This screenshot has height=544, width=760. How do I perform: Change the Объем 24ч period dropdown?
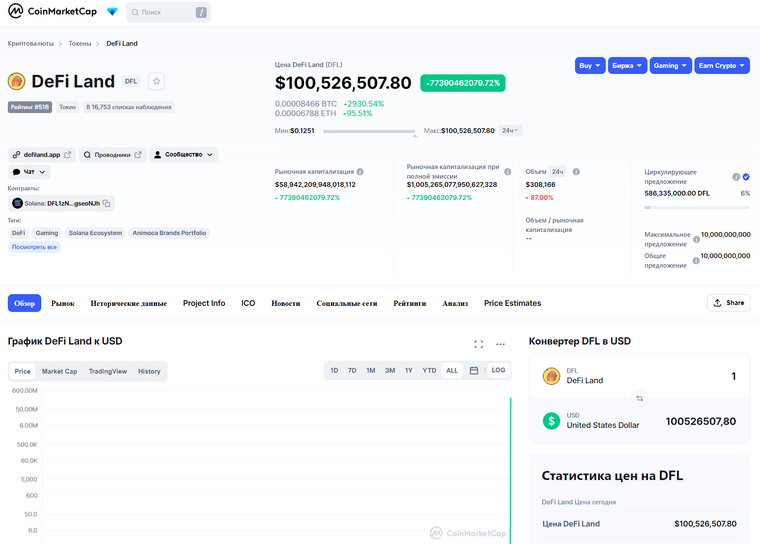coord(558,172)
